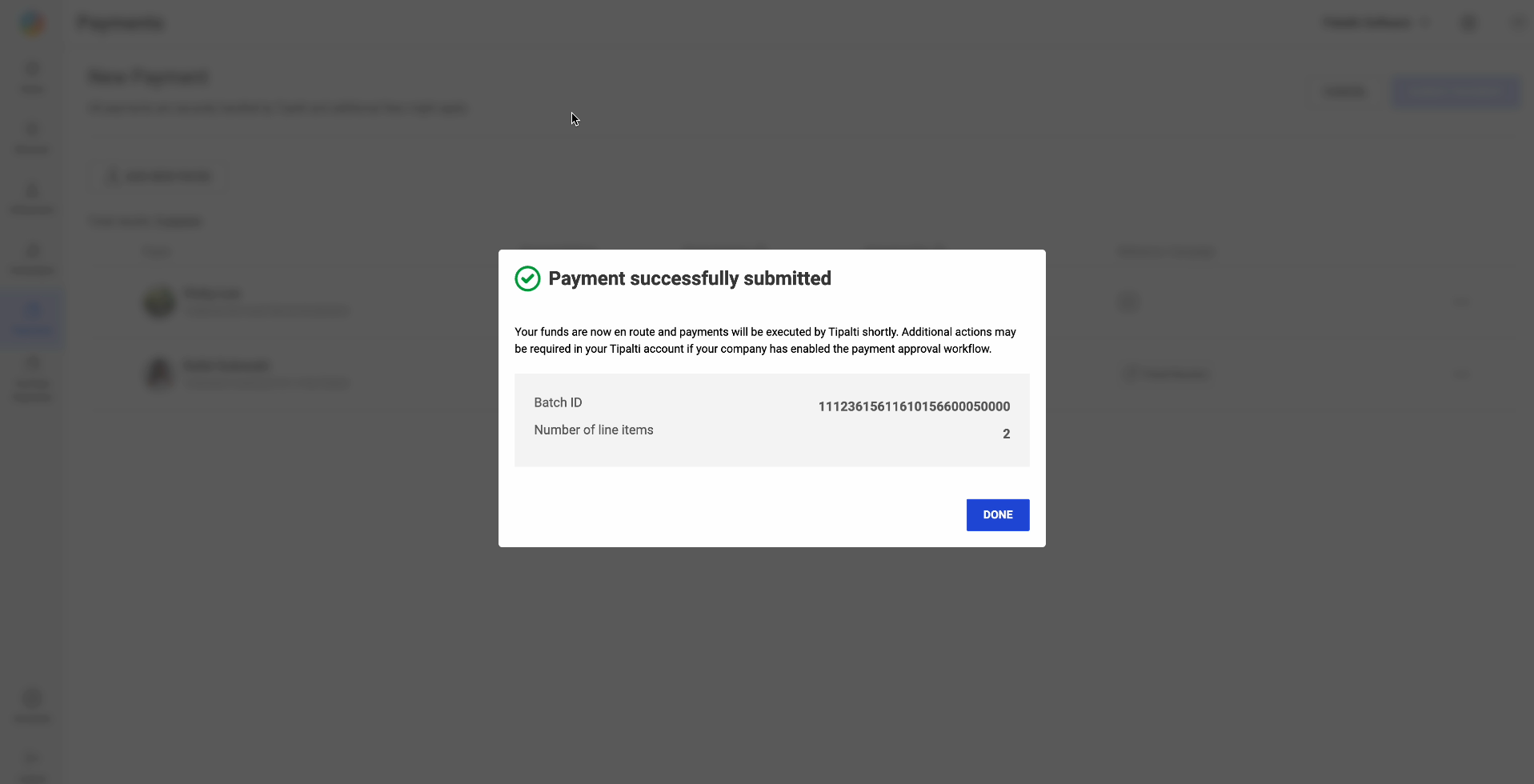Open the first payee row's more-actions menu

click(x=1461, y=302)
